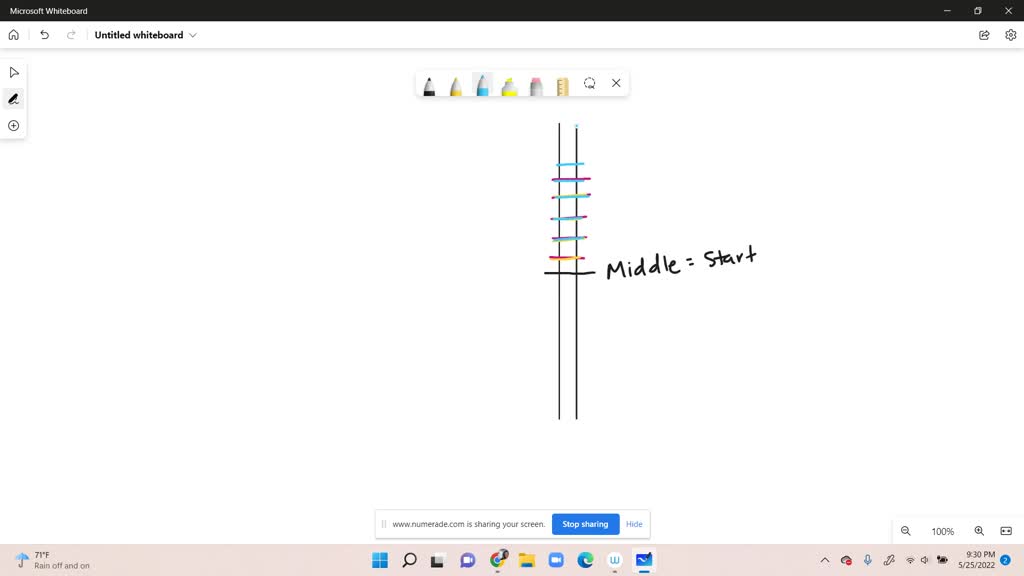Activate the ruler tool

tap(562, 85)
